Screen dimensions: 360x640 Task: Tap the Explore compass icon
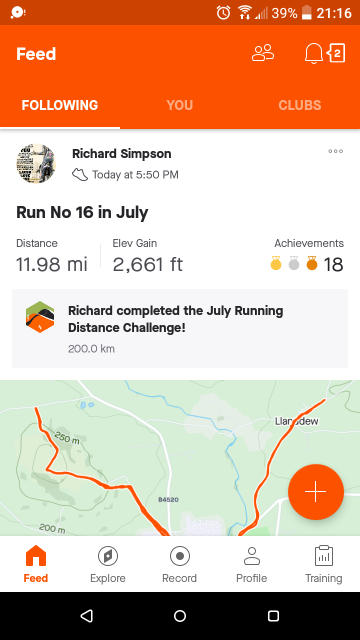click(x=108, y=556)
